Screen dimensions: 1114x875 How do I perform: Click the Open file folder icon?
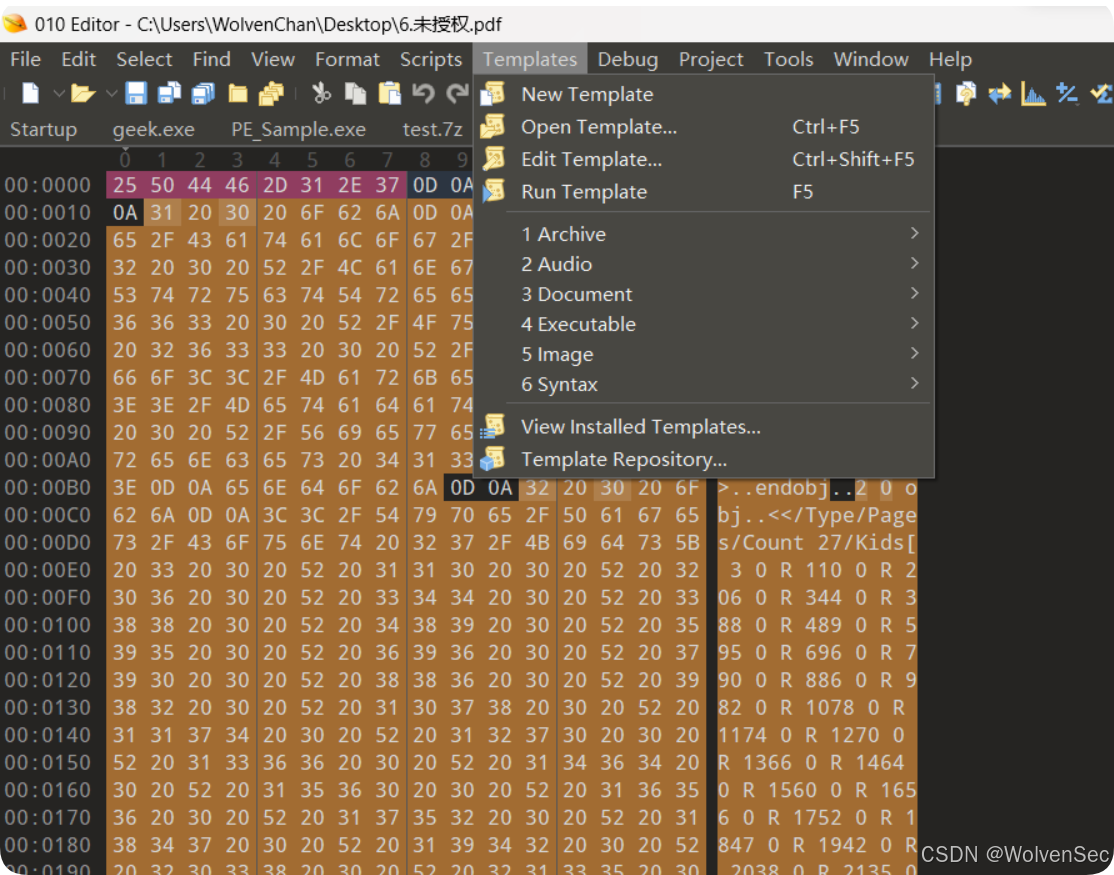(x=82, y=93)
